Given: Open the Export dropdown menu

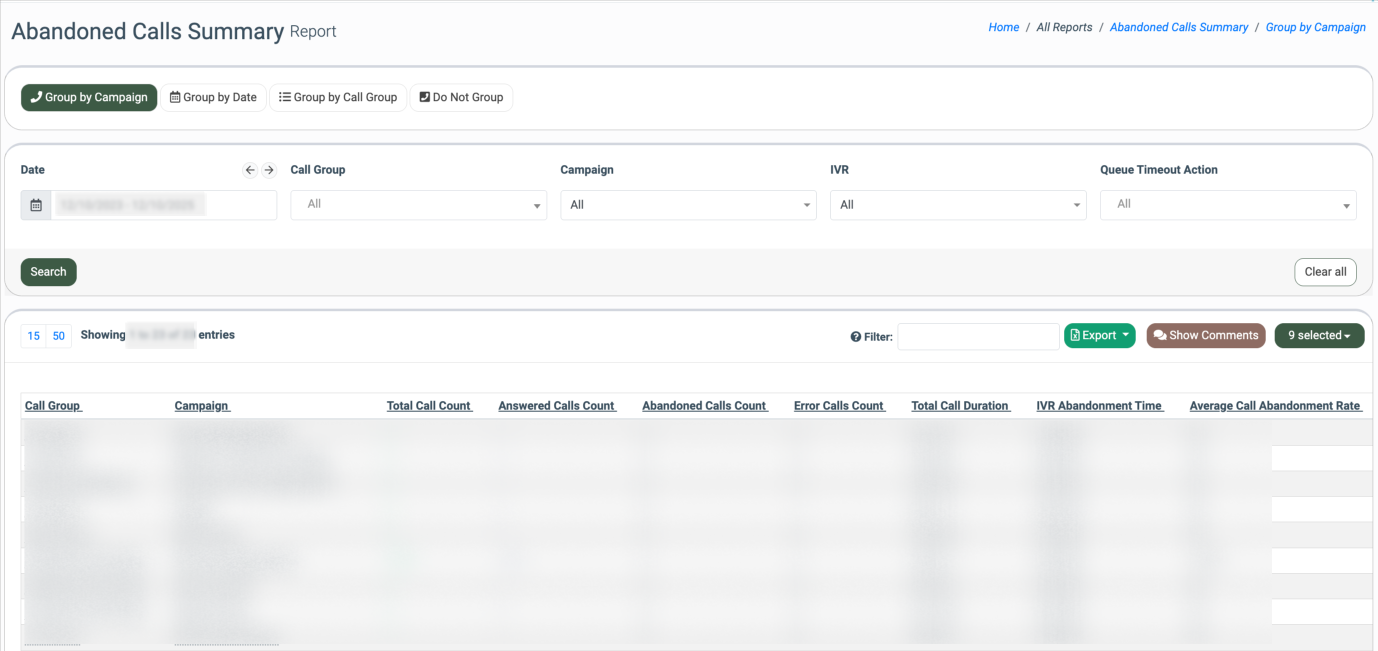Looking at the screenshot, I should [1099, 336].
